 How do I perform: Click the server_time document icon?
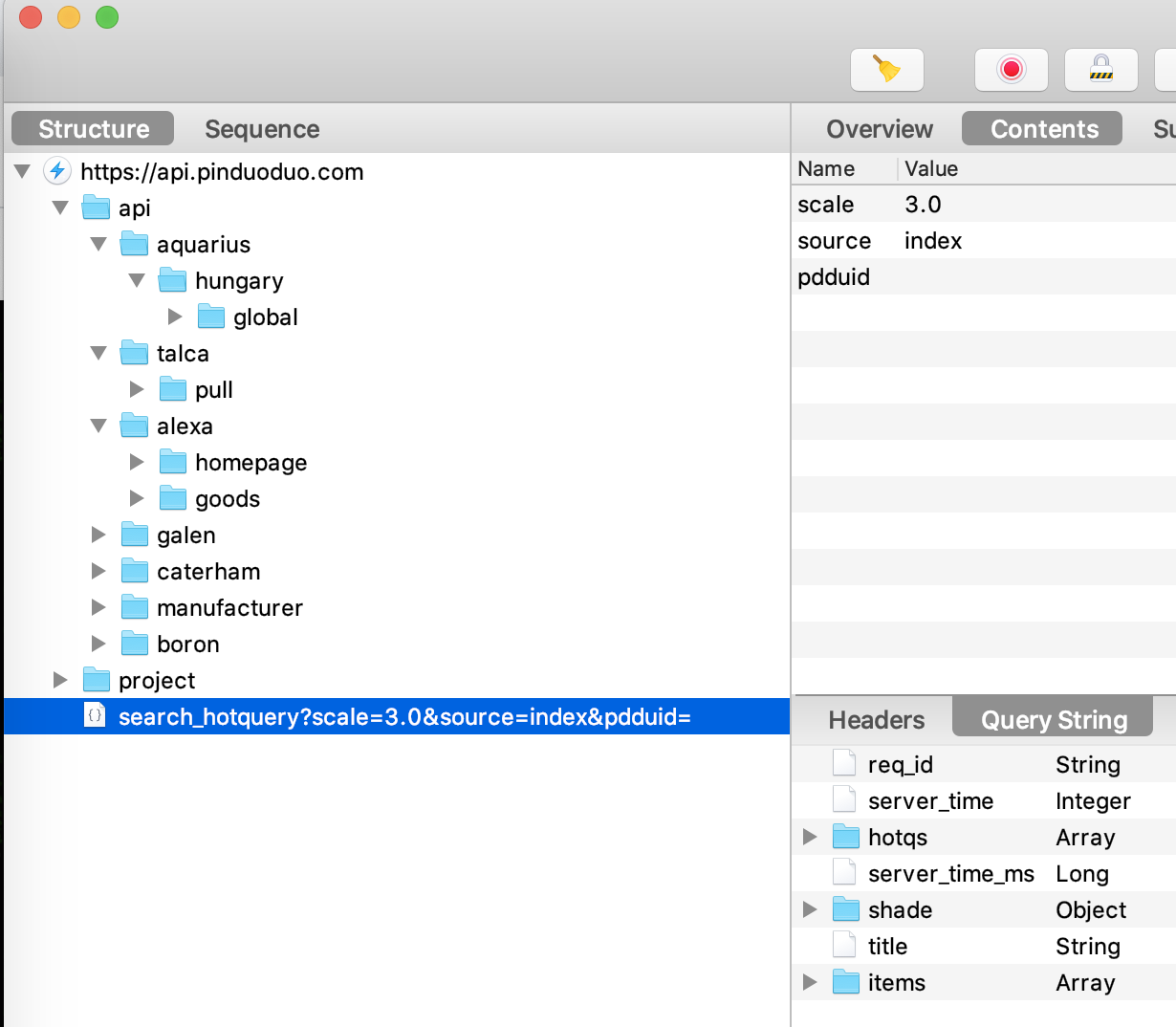[843, 799]
